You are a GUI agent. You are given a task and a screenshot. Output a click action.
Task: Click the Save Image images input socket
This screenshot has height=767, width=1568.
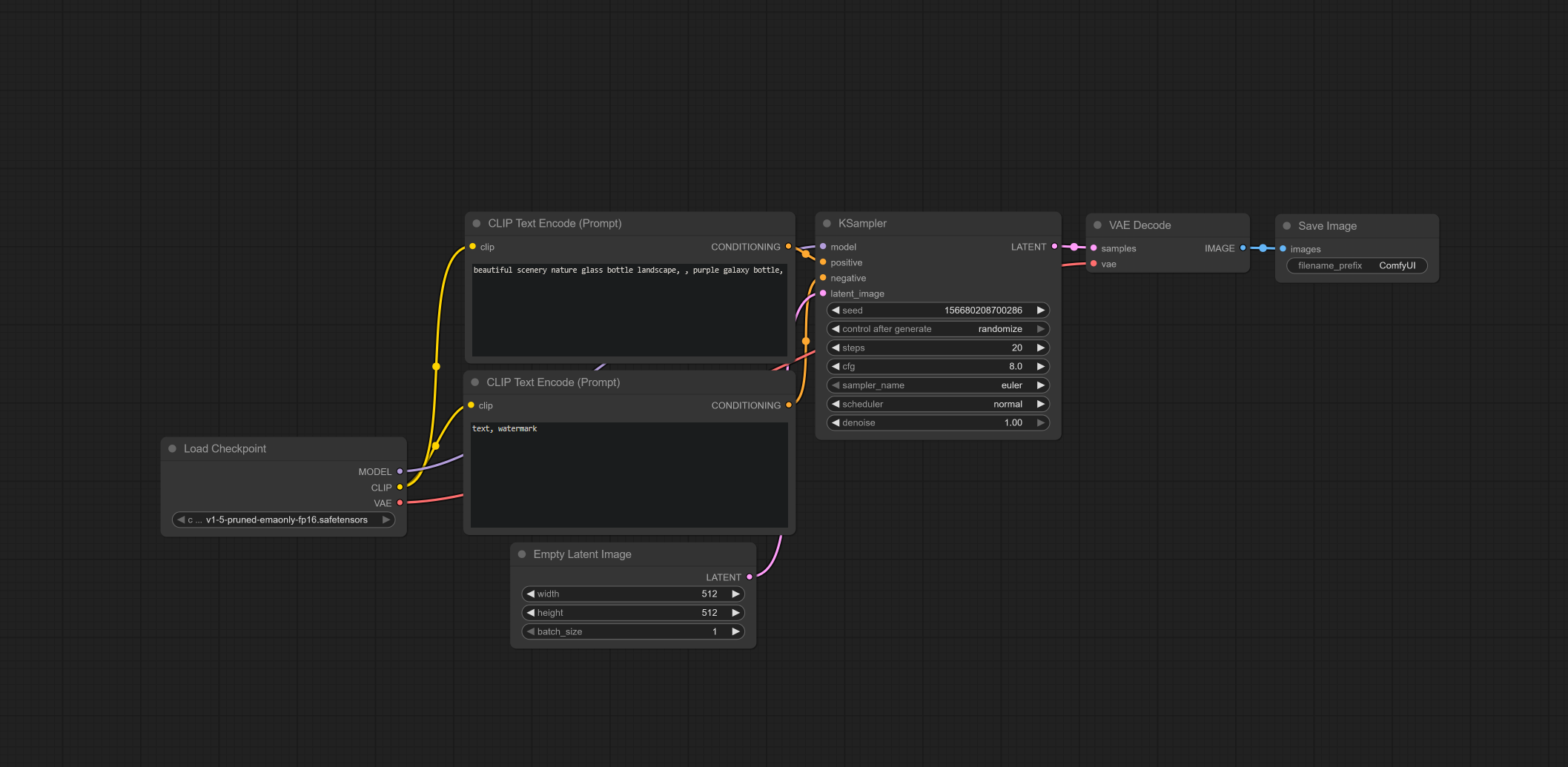click(x=1283, y=248)
